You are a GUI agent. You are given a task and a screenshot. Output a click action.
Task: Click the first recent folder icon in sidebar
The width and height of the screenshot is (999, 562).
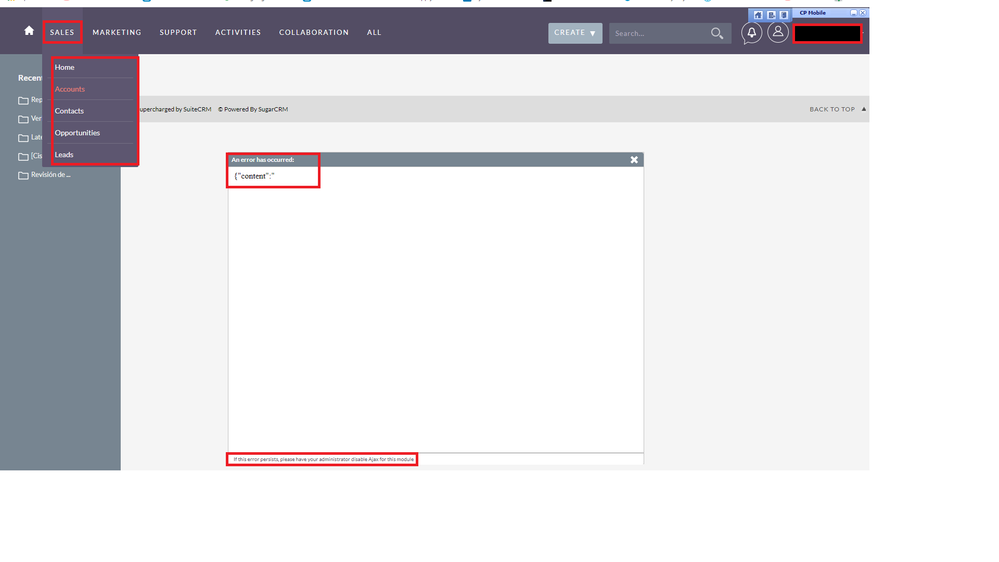click(x=23, y=100)
